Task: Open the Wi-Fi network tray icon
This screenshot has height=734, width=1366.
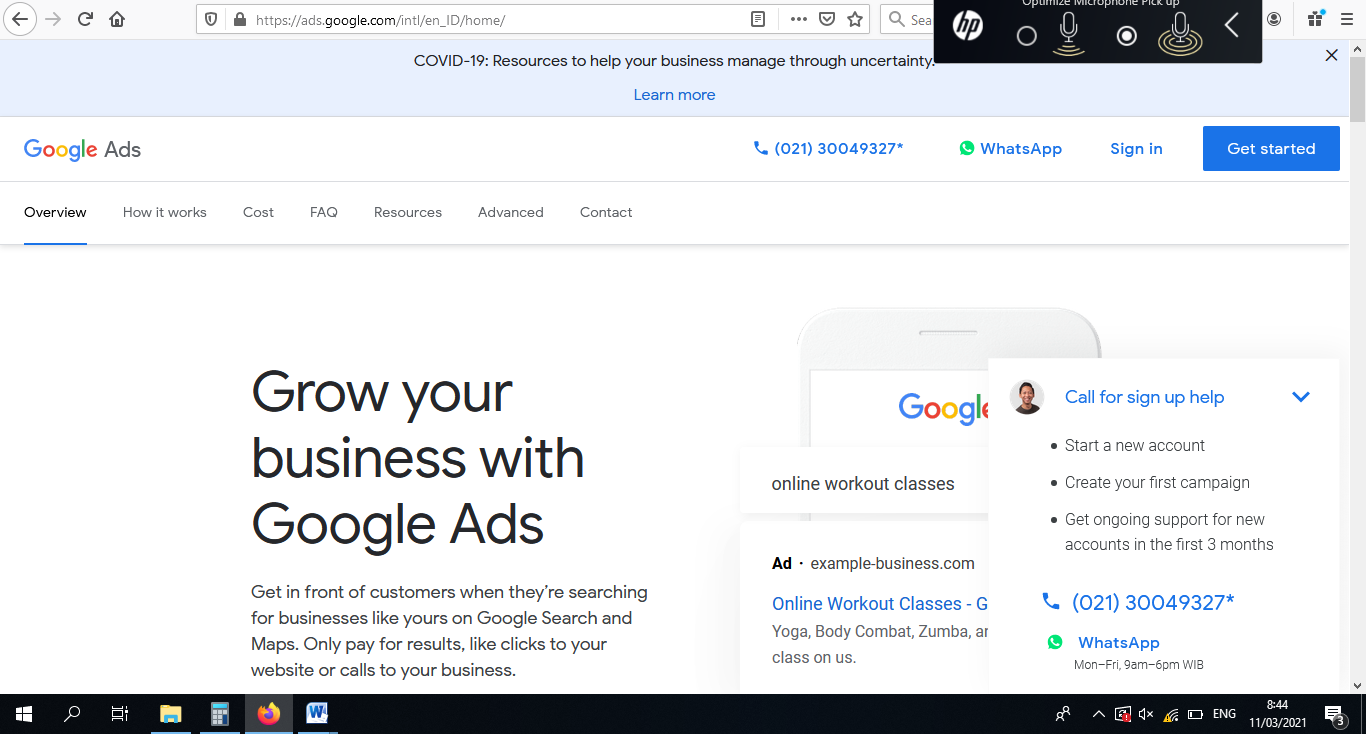Action: [1170, 714]
